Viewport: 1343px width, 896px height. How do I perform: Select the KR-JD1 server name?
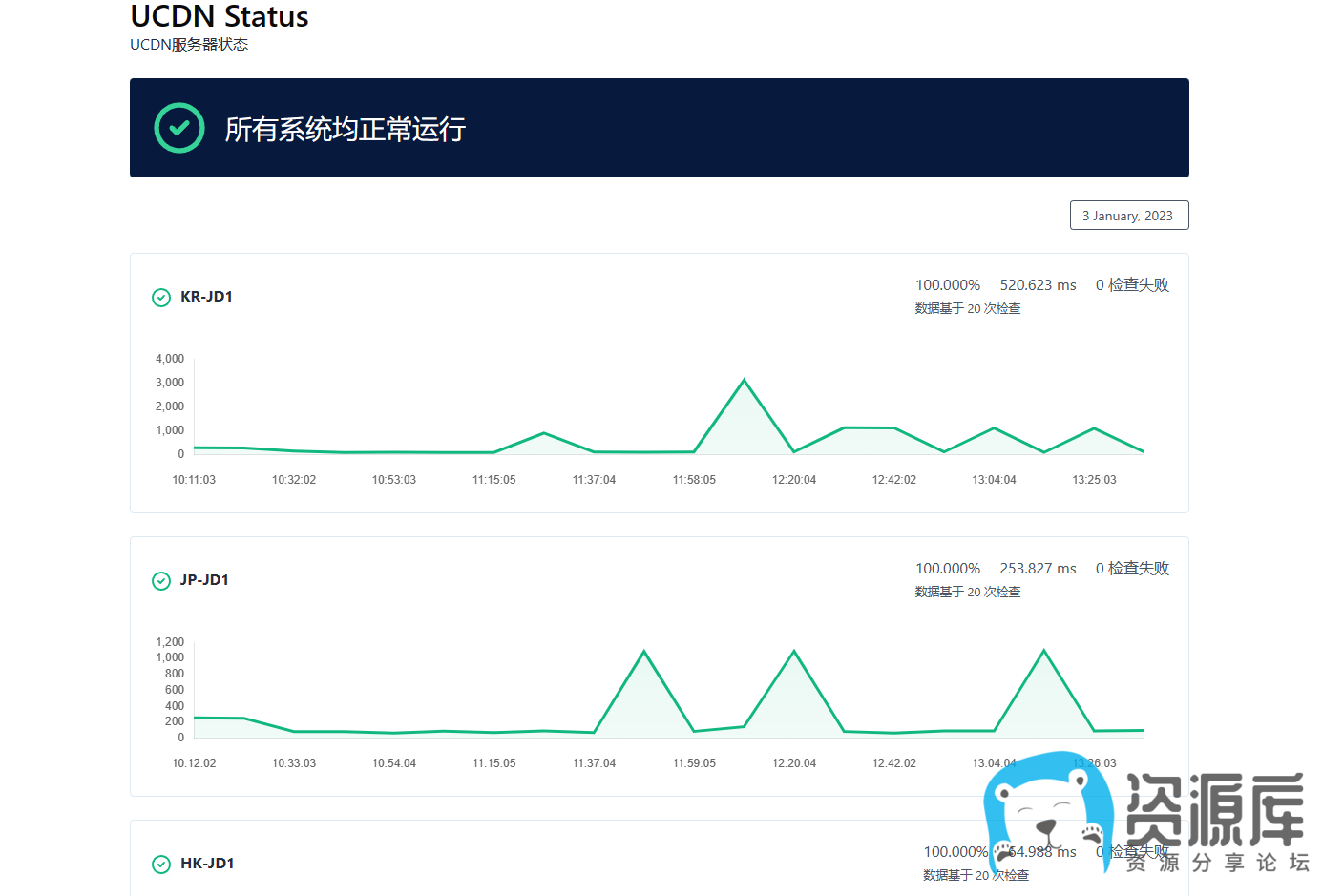206,297
